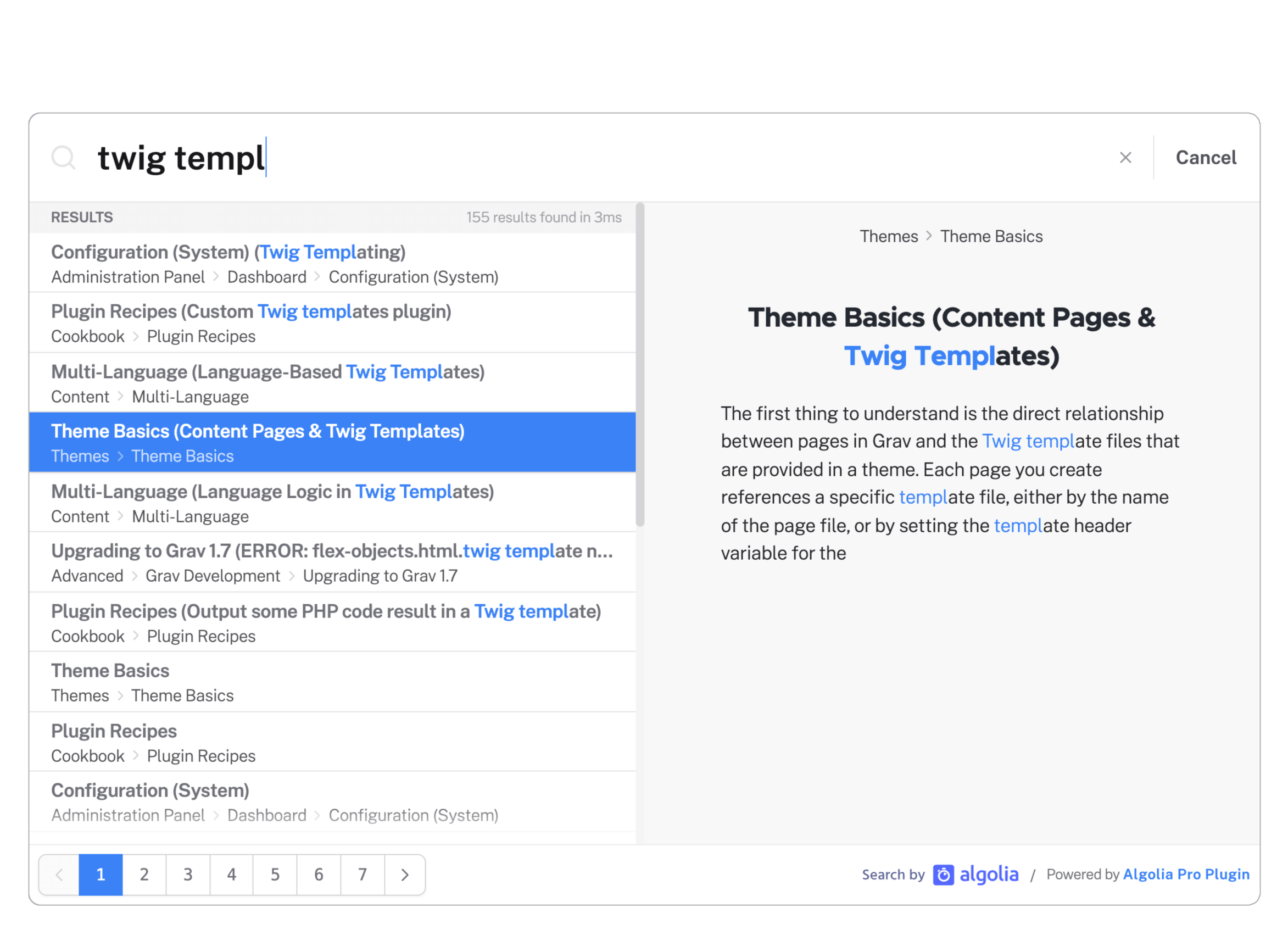Select page 3 of results
The image size is (1288, 930).
click(x=188, y=875)
